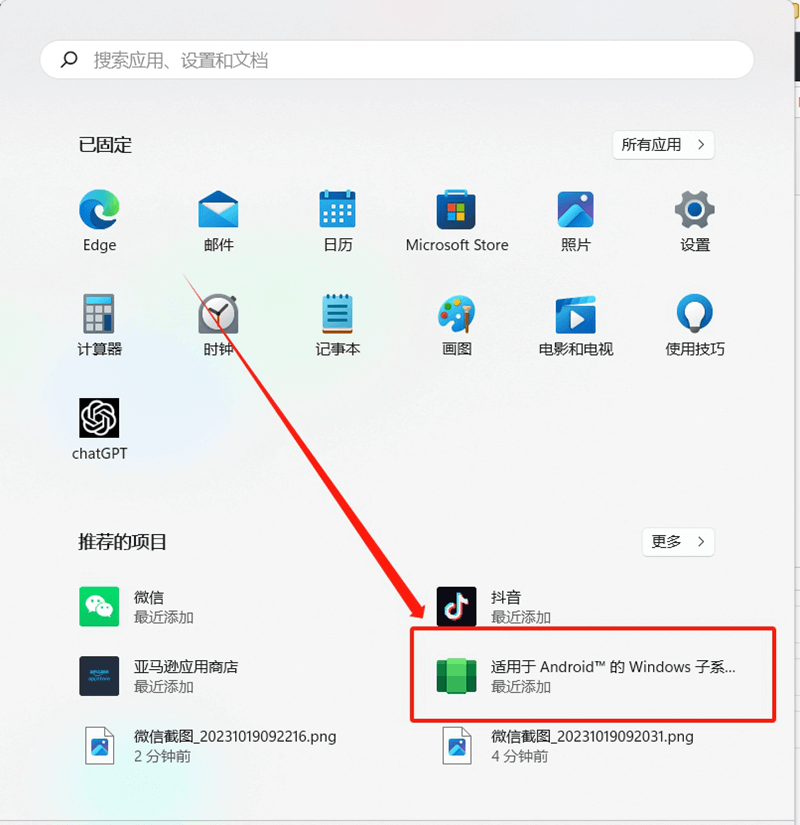Image resolution: width=800 pixels, height=825 pixels.
Task: Click file name 微信截图_20231019092216.png
Action: tap(235, 737)
